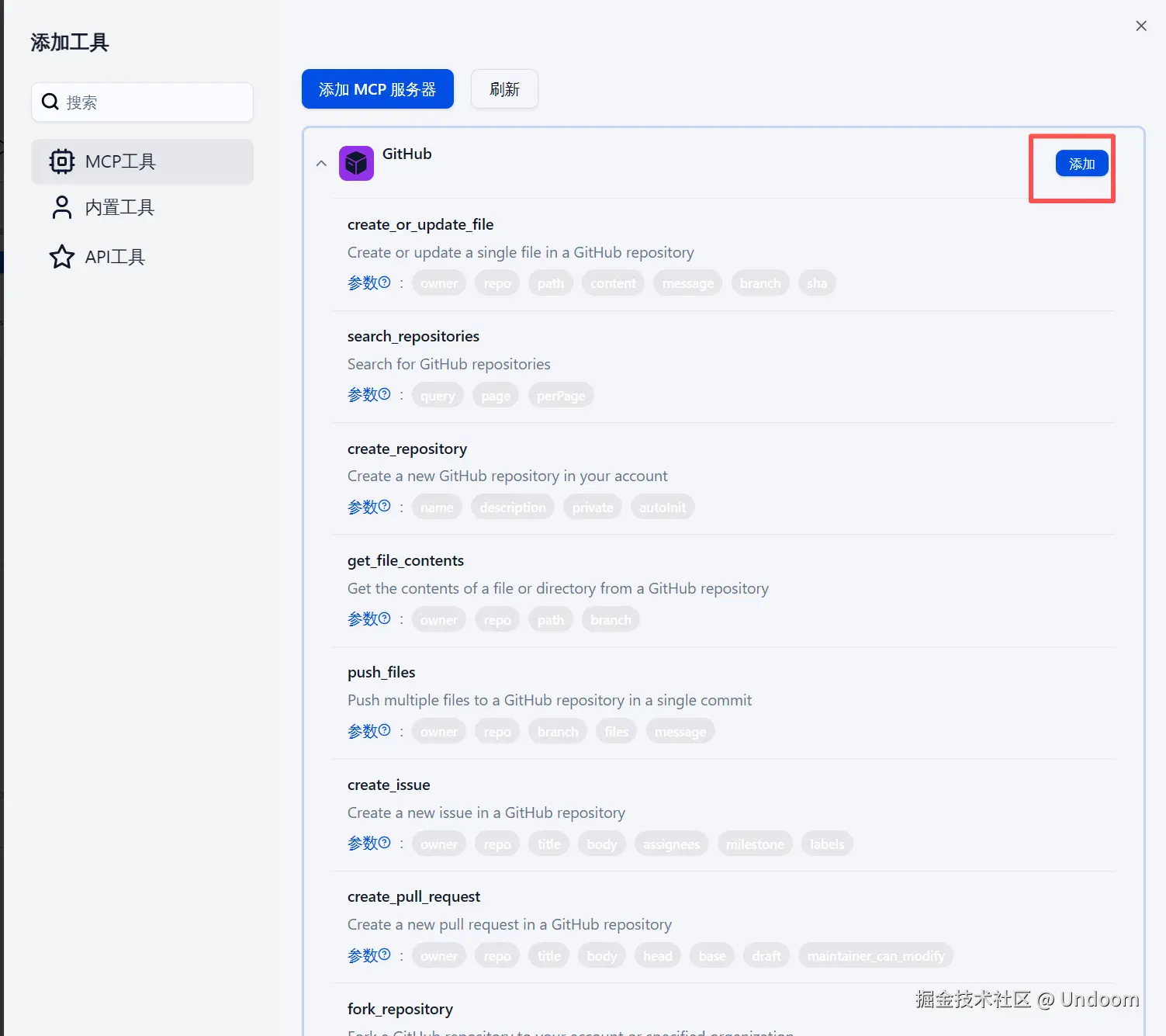Image resolution: width=1166 pixels, height=1036 pixels.
Task: Click the 'sha' parameter chip
Action: pos(817,283)
